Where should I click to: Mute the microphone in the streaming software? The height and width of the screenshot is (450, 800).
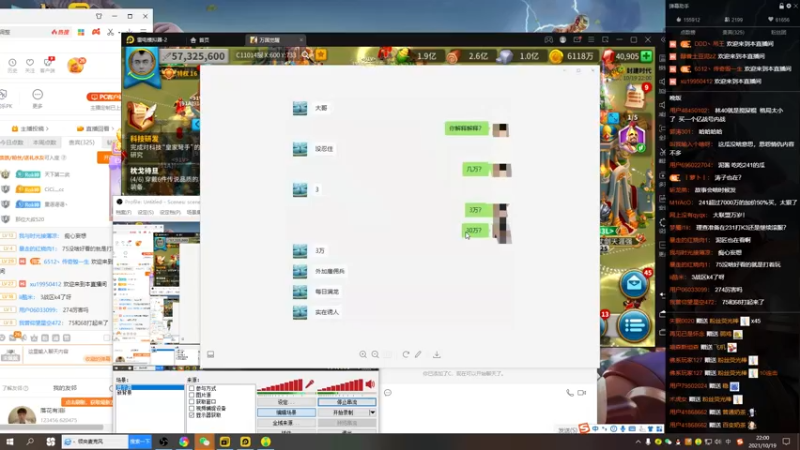pyautogui.click(x=309, y=384)
